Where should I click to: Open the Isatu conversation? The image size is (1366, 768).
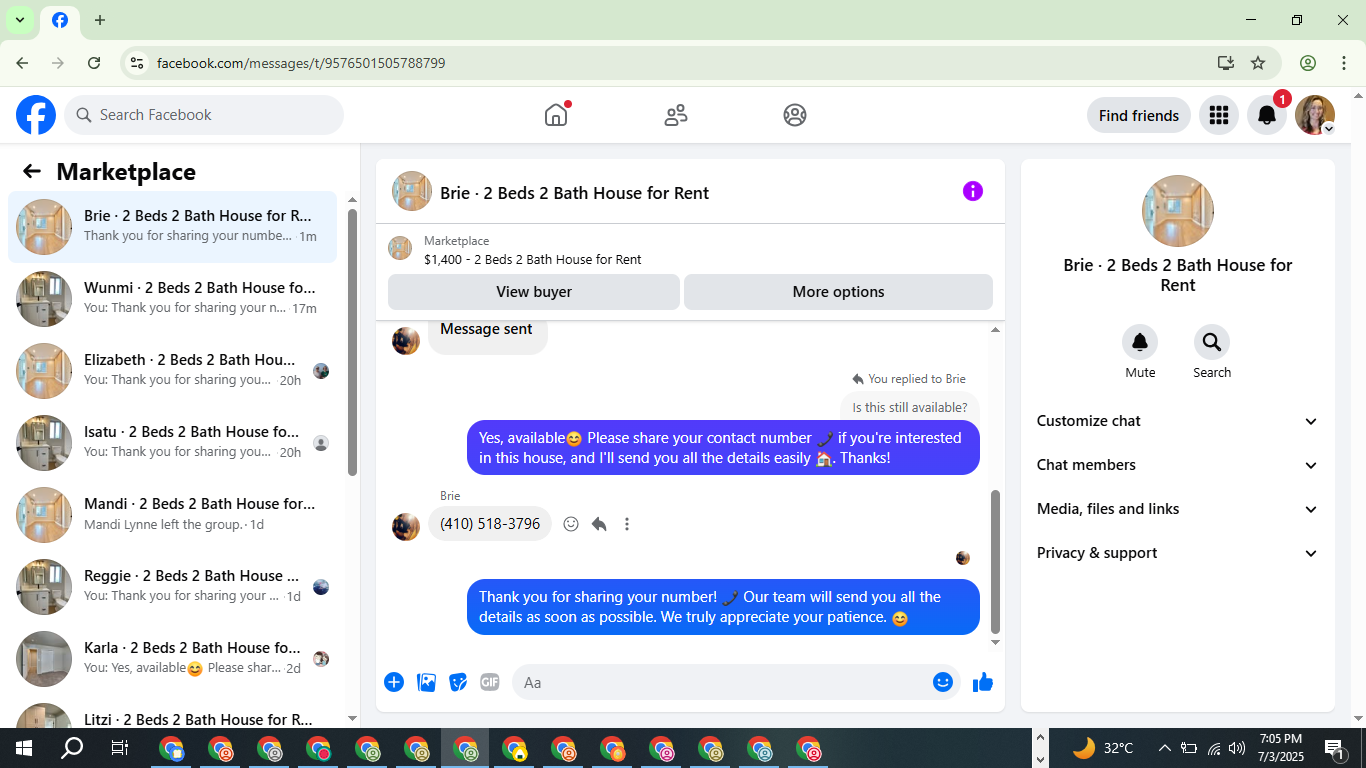(x=173, y=443)
